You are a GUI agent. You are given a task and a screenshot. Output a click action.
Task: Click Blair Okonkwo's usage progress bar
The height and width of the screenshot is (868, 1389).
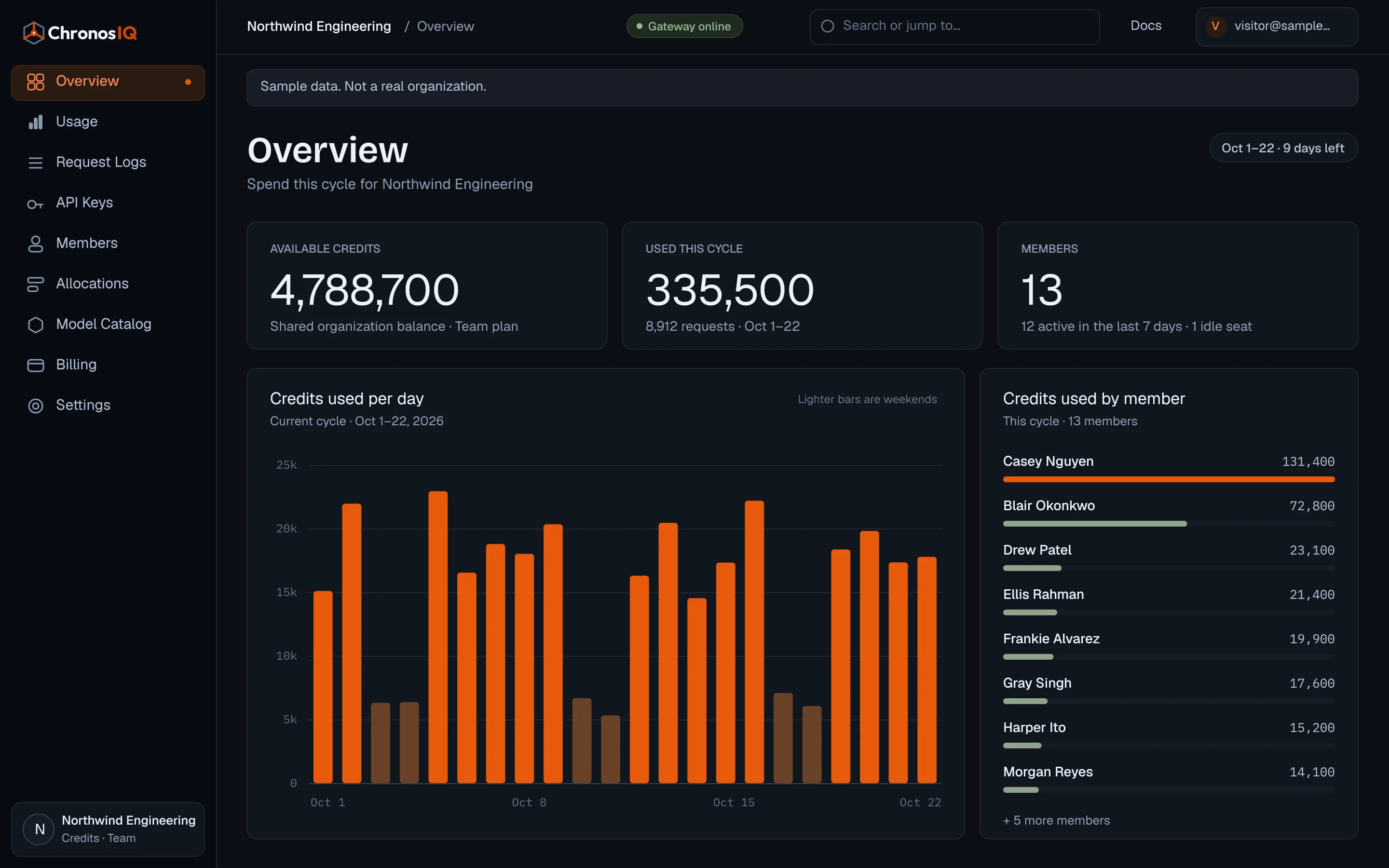[1169, 524]
